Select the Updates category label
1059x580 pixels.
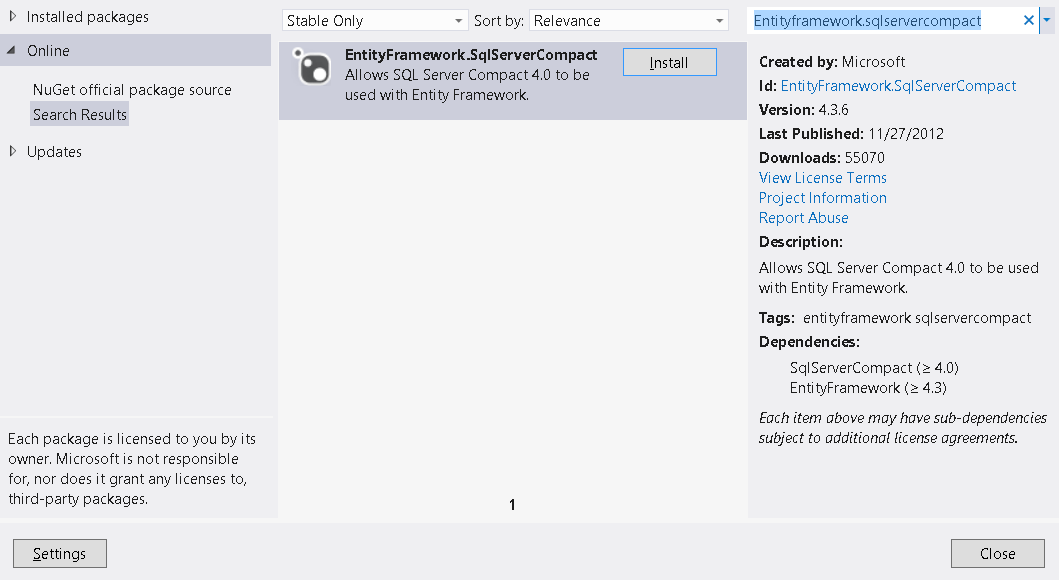[x=54, y=152]
